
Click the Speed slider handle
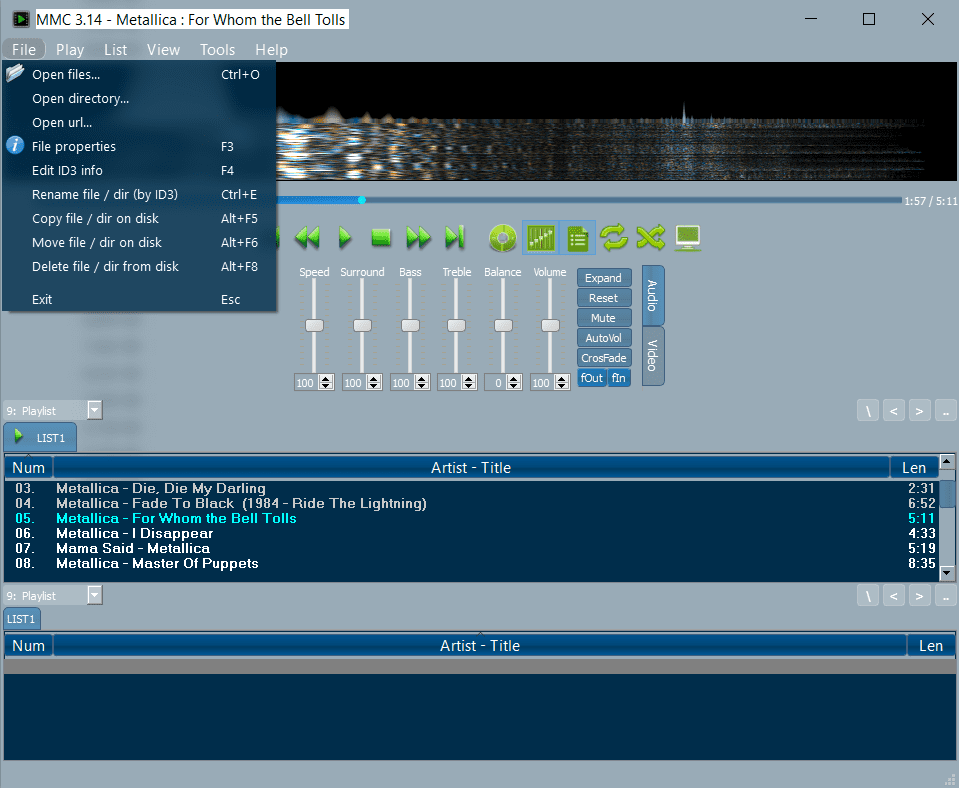pyautogui.click(x=314, y=325)
